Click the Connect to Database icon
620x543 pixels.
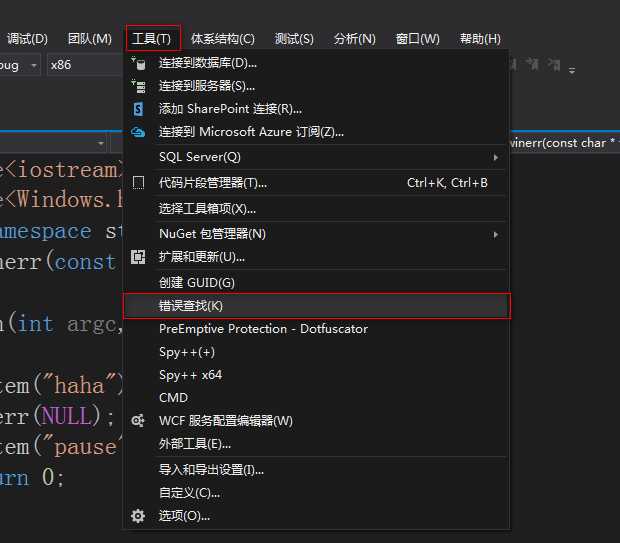tap(138, 63)
